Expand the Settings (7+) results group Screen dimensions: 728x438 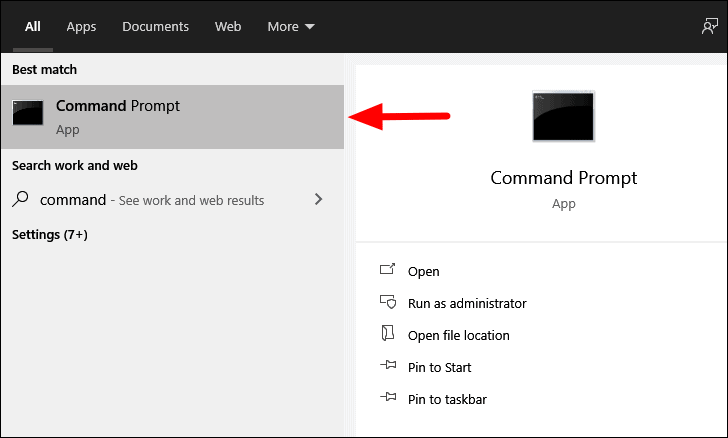pos(50,235)
